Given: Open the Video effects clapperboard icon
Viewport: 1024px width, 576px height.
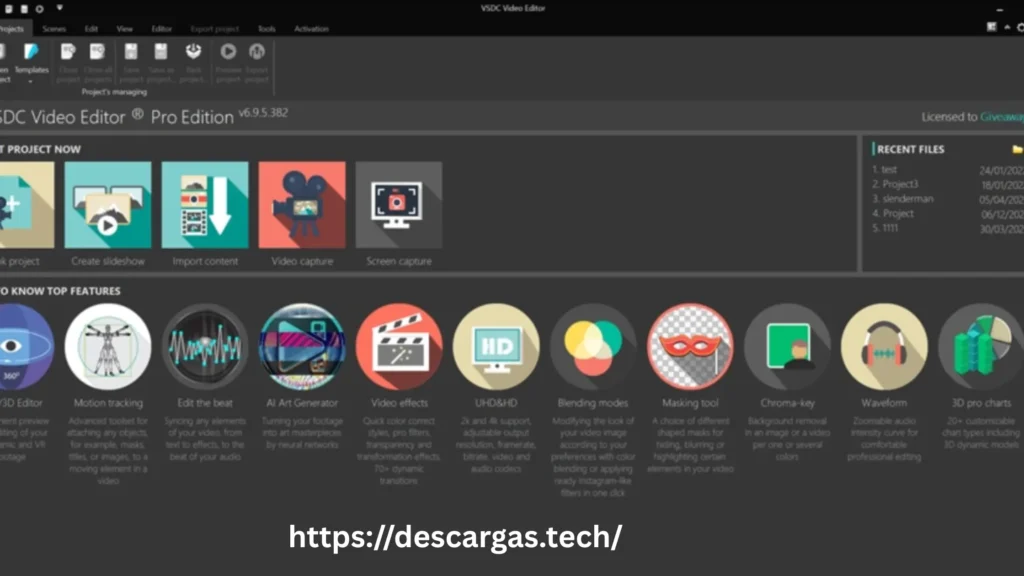Looking at the screenshot, I should 399,347.
